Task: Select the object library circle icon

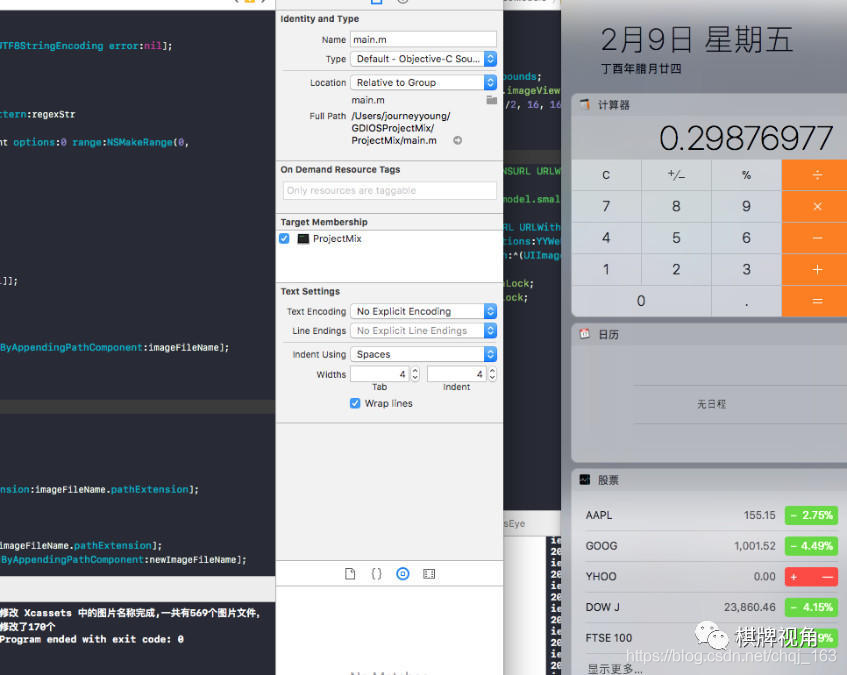Action: [403, 573]
